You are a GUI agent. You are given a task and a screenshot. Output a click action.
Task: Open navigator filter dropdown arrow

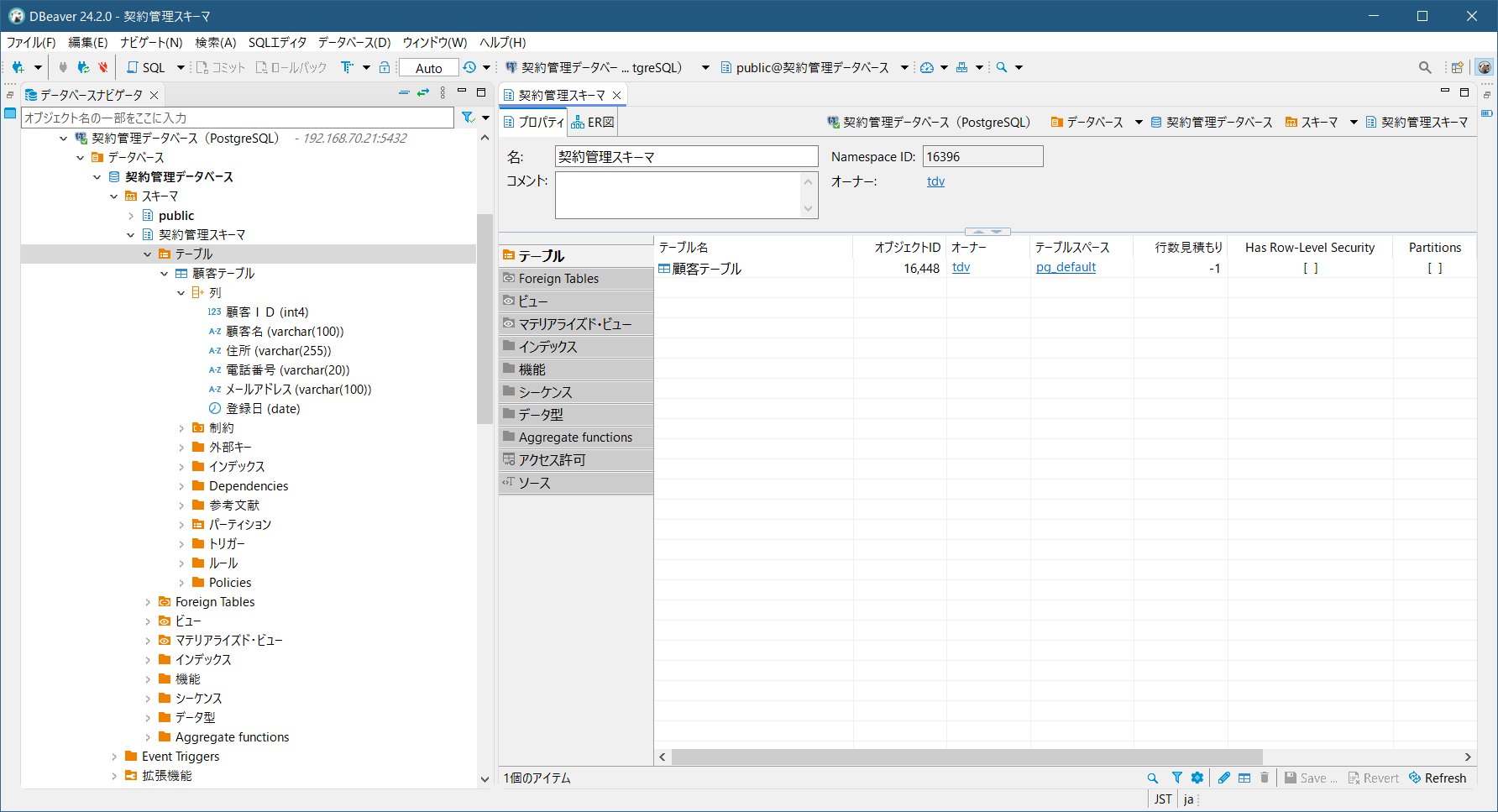click(x=485, y=118)
